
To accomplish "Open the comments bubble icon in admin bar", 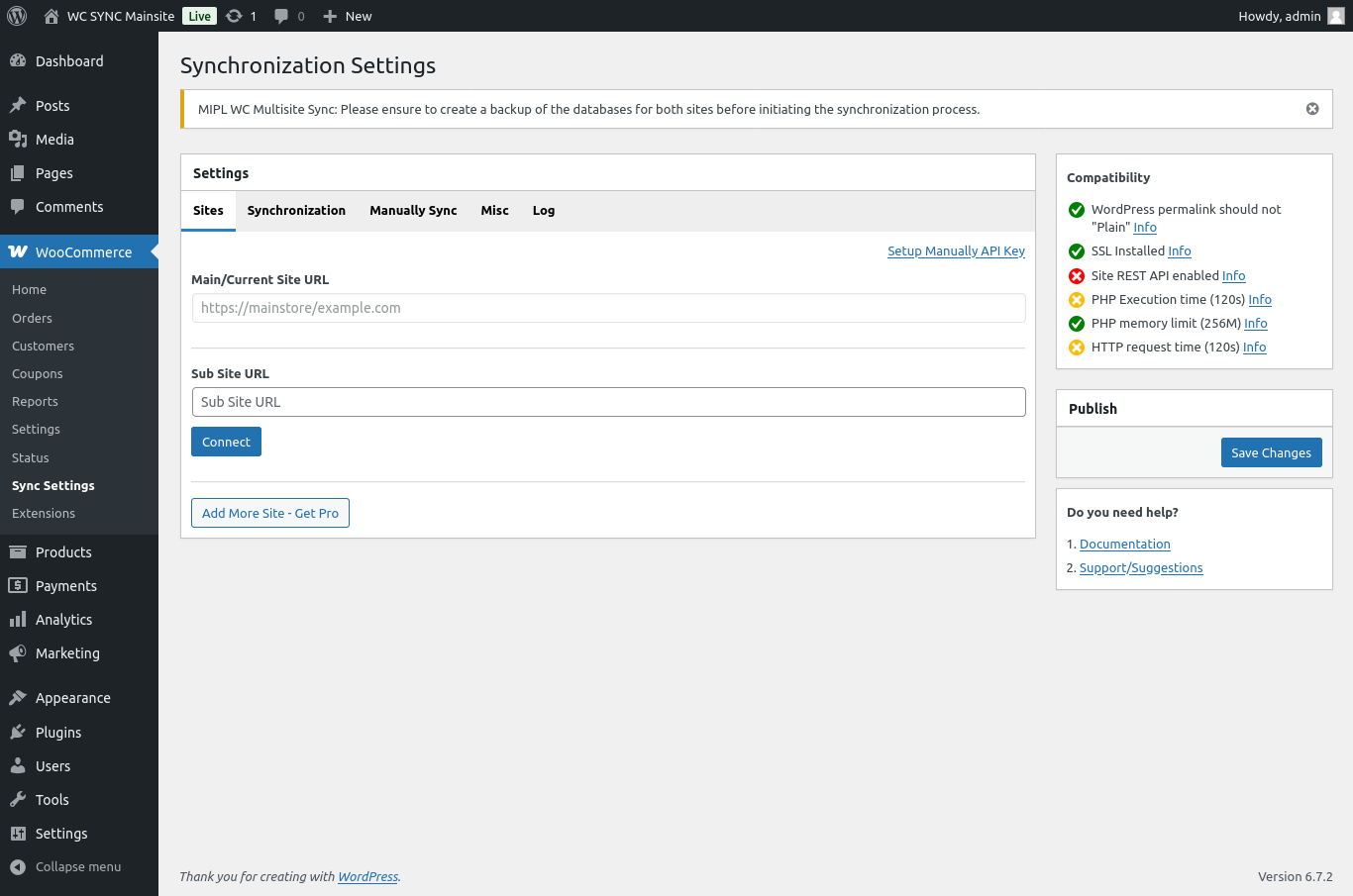I will click(281, 16).
